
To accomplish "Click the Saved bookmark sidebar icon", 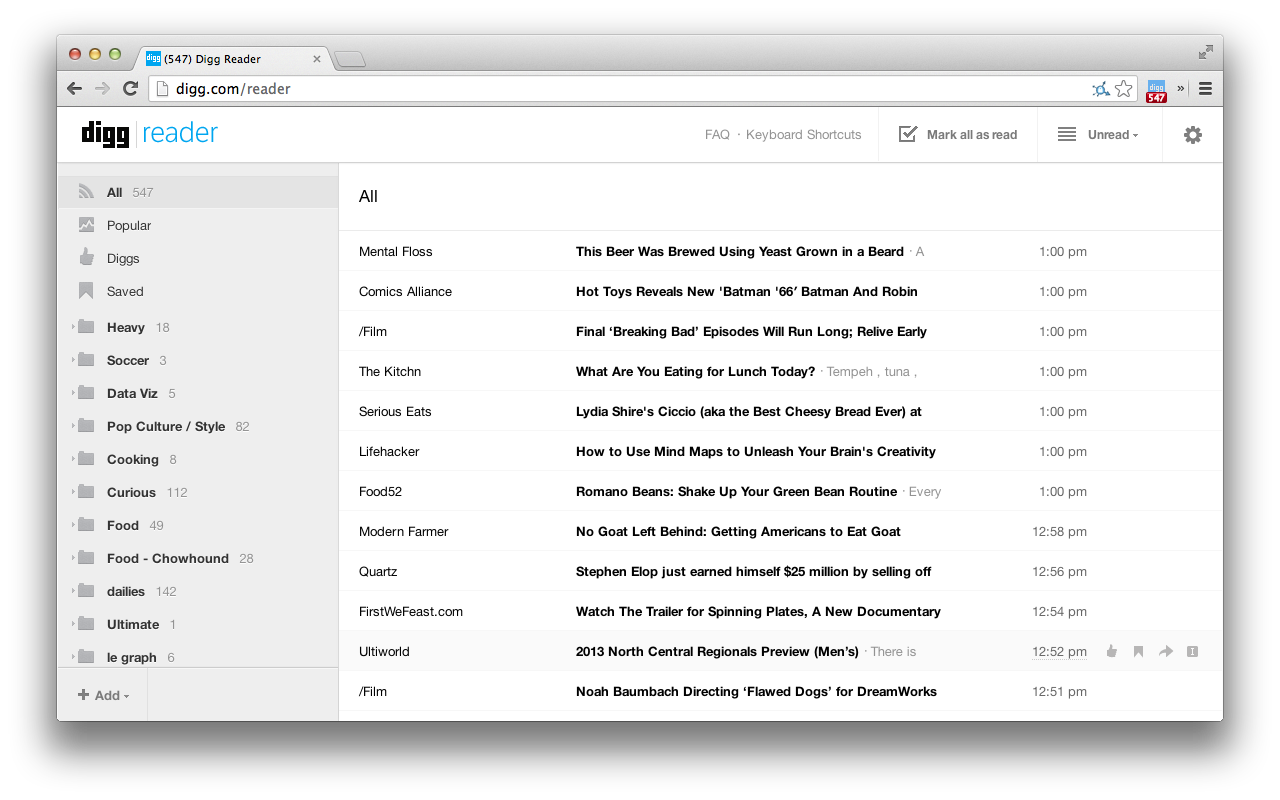I will tap(86, 291).
